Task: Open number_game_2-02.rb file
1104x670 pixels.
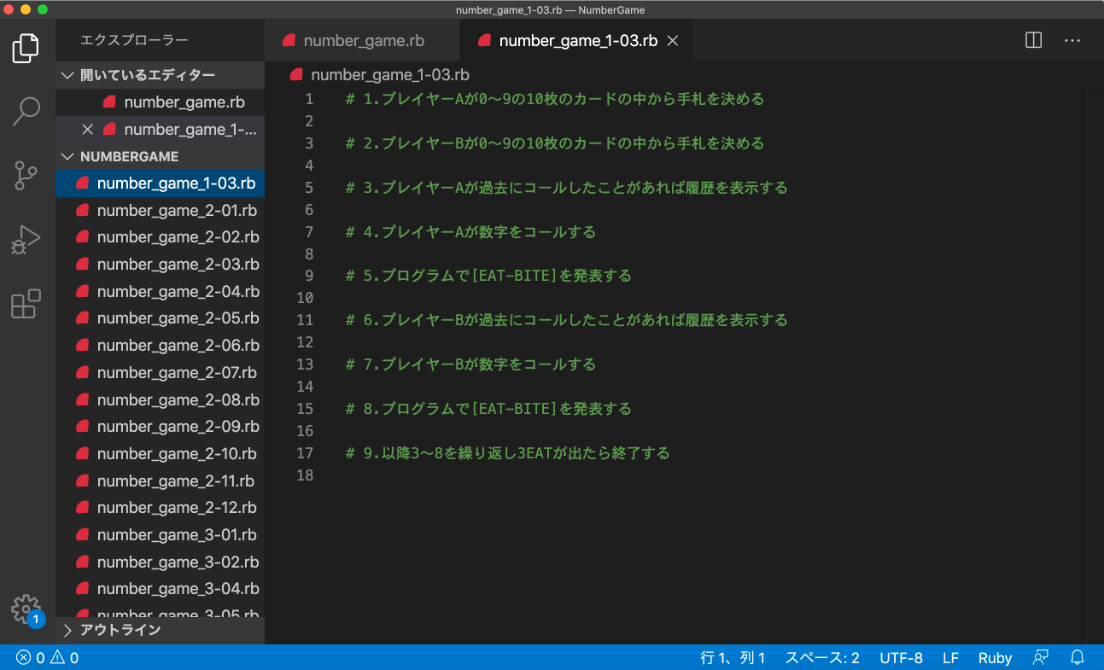Action: (160, 237)
